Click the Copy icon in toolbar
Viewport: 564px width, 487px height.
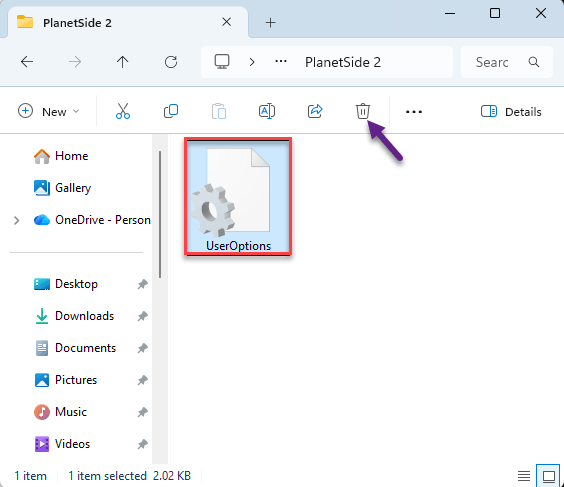pos(171,111)
